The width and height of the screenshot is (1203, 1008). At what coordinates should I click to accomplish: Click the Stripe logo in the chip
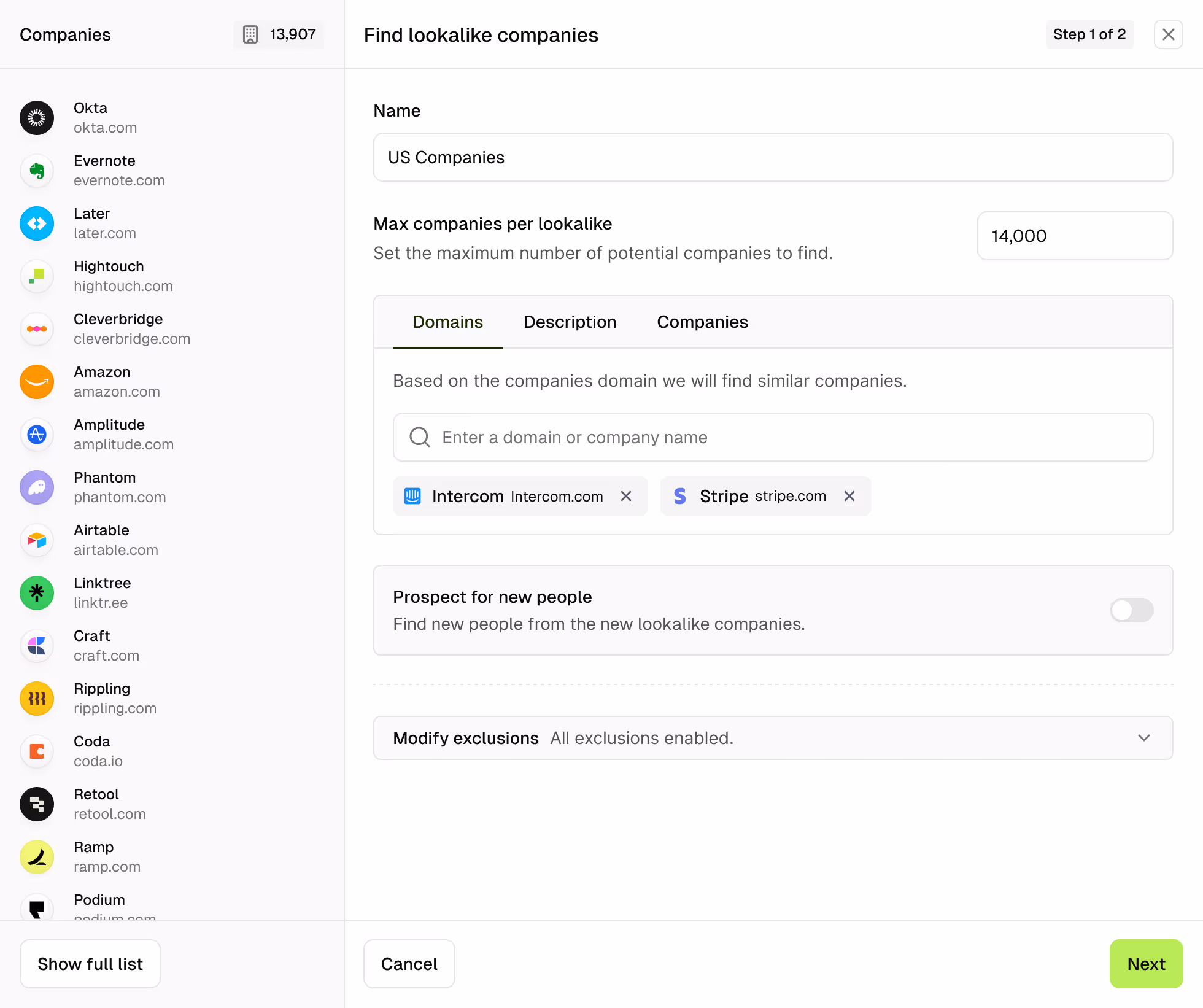(680, 496)
